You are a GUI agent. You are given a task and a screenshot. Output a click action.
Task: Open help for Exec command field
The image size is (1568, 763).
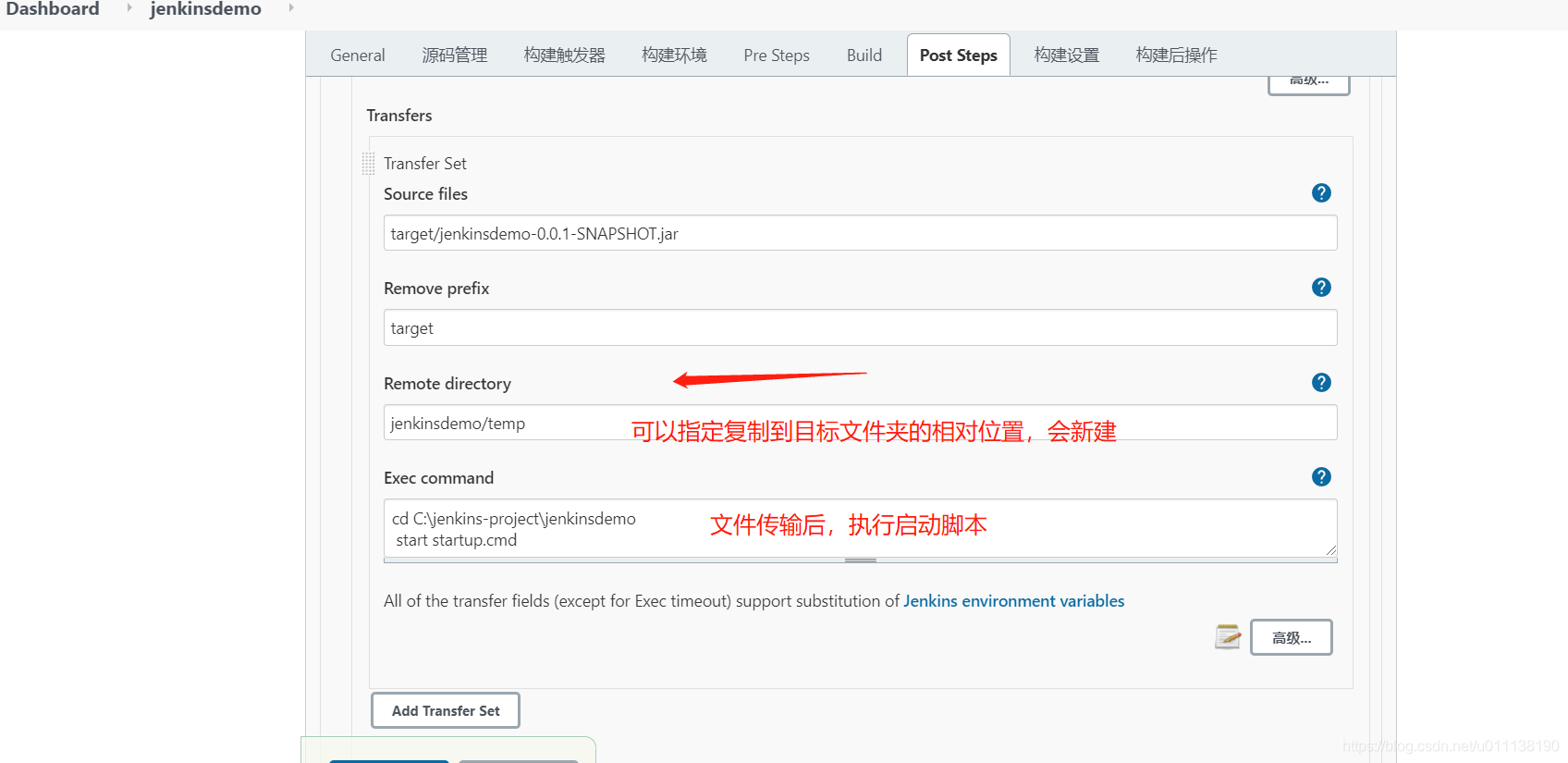[1321, 476]
